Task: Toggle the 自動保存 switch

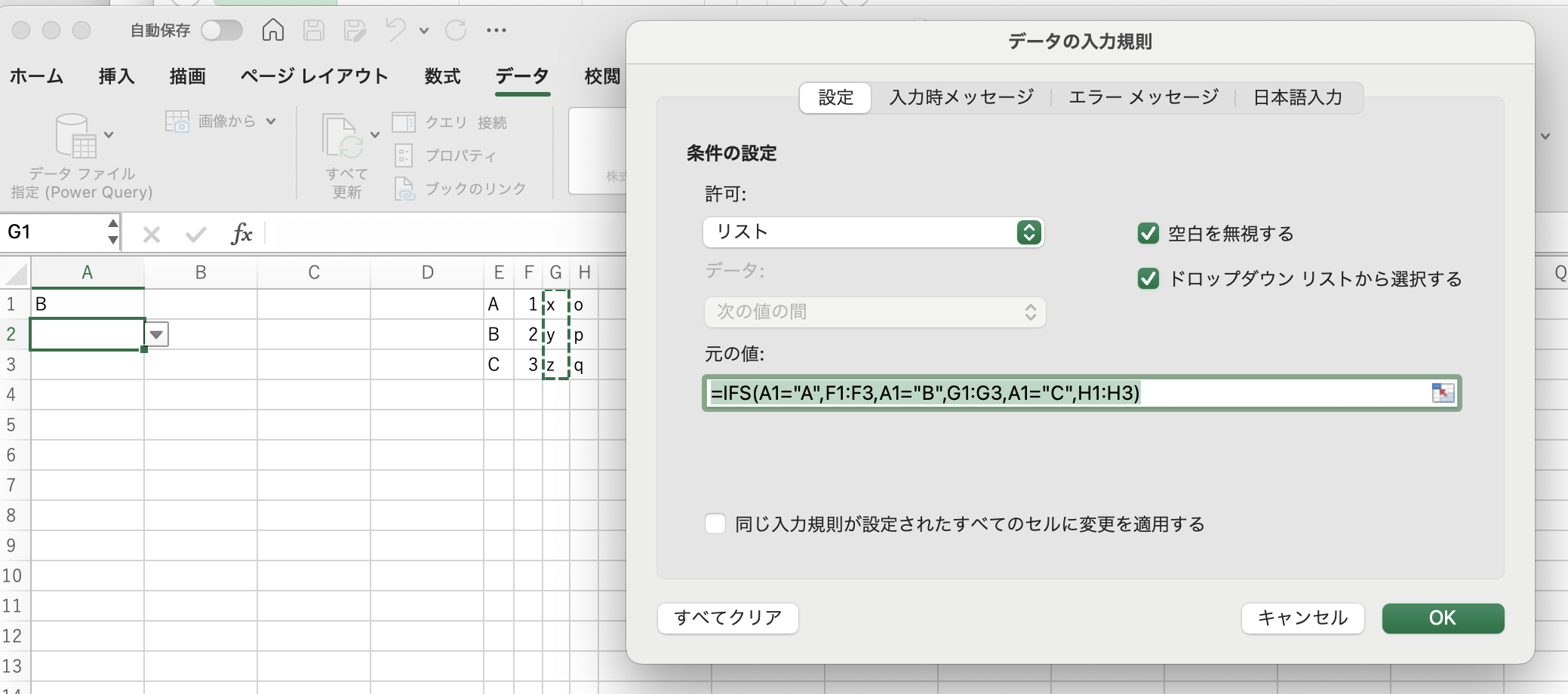Action: point(222,30)
